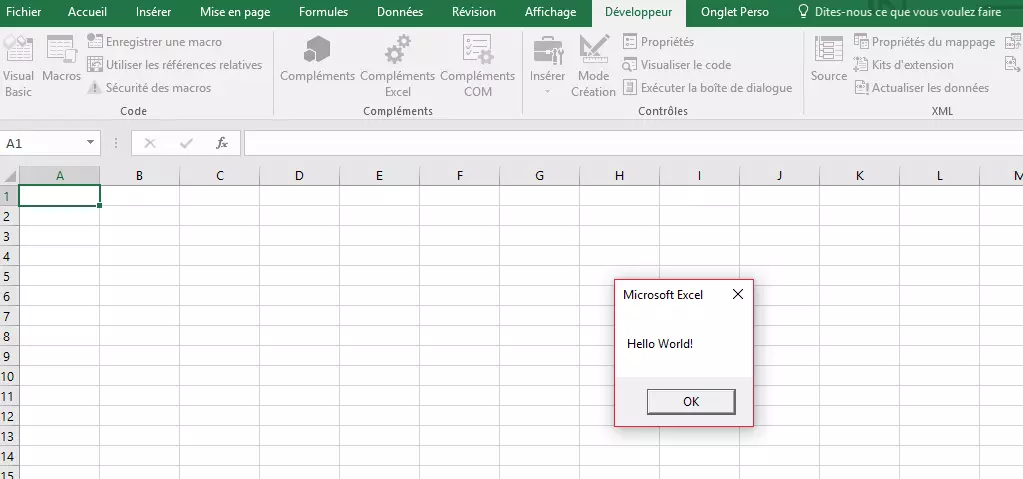Open Compléments COM dialog
The image size is (1023, 479).
tap(478, 67)
